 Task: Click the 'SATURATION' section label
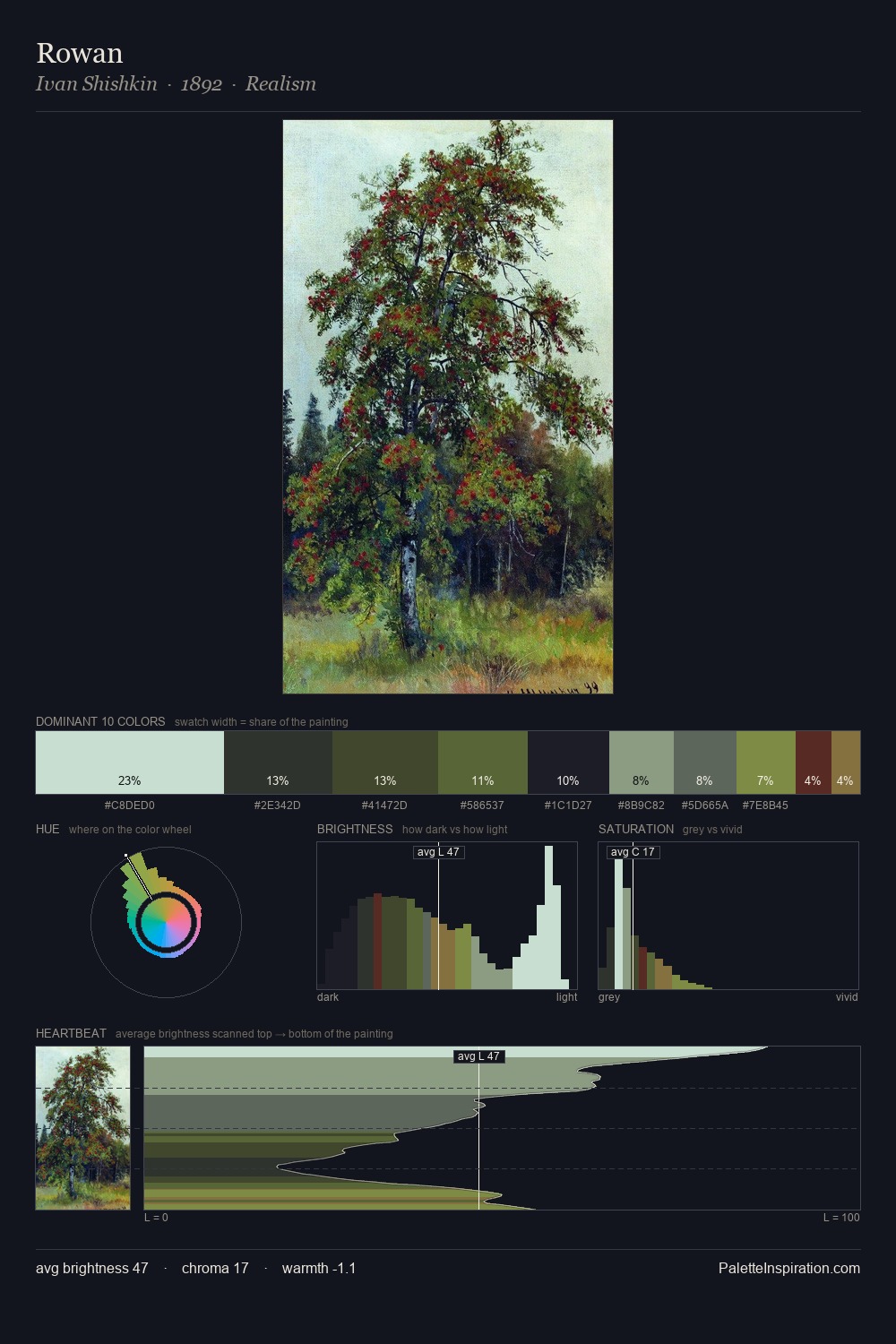[x=636, y=829]
